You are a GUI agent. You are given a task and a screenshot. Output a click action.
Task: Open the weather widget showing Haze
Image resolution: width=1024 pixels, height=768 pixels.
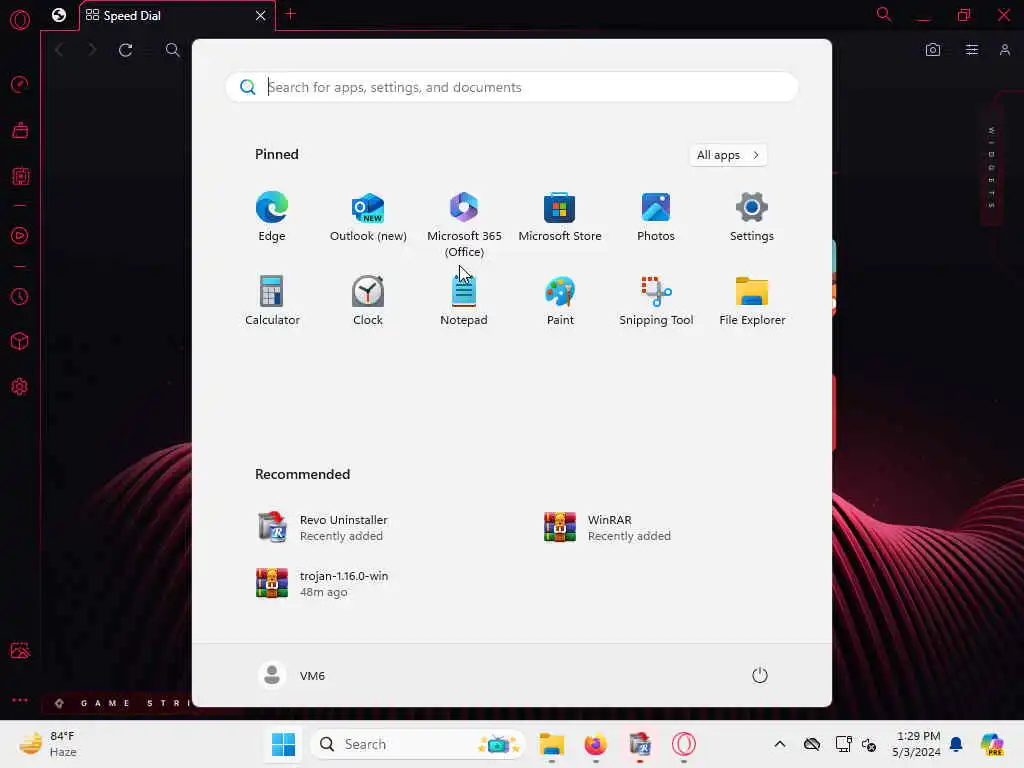(x=47, y=744)
